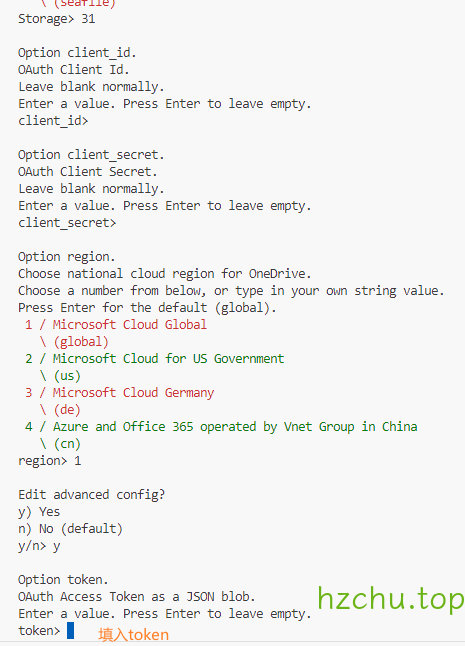Click the (cn) value text
Viewport: 465px width, 646px height.
67,444
